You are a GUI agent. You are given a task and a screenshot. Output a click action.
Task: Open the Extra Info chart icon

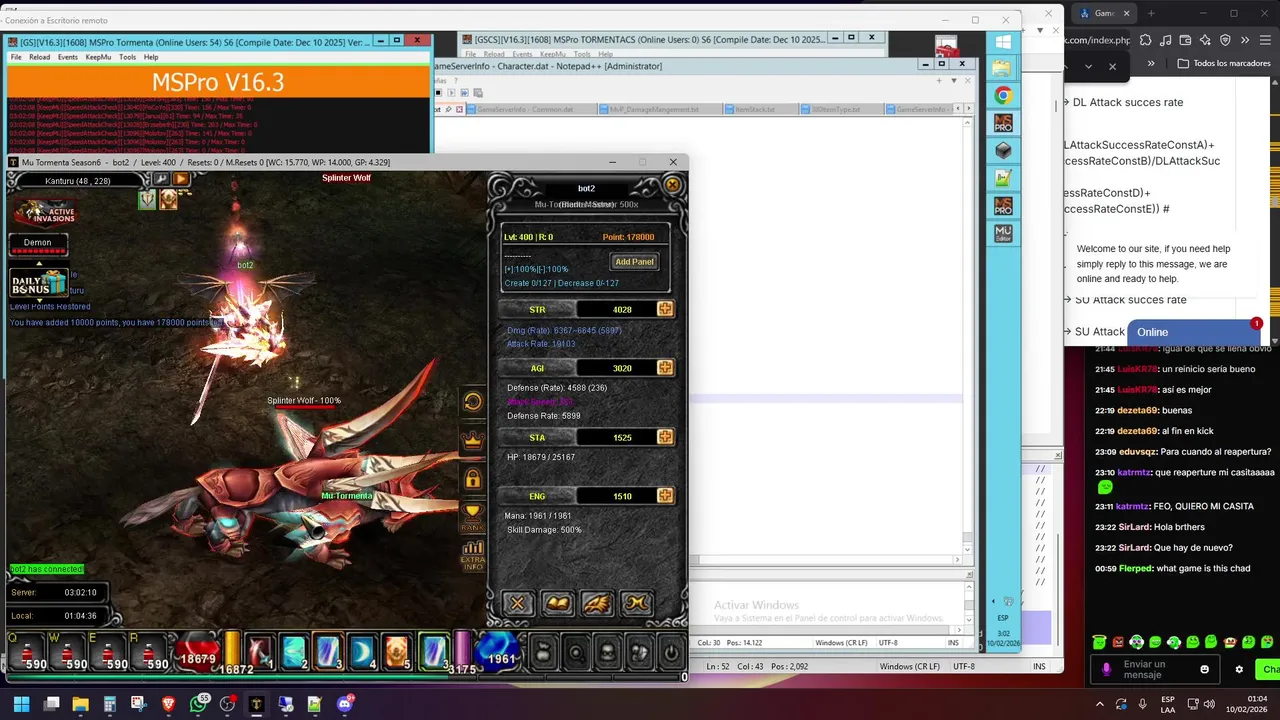473,554
